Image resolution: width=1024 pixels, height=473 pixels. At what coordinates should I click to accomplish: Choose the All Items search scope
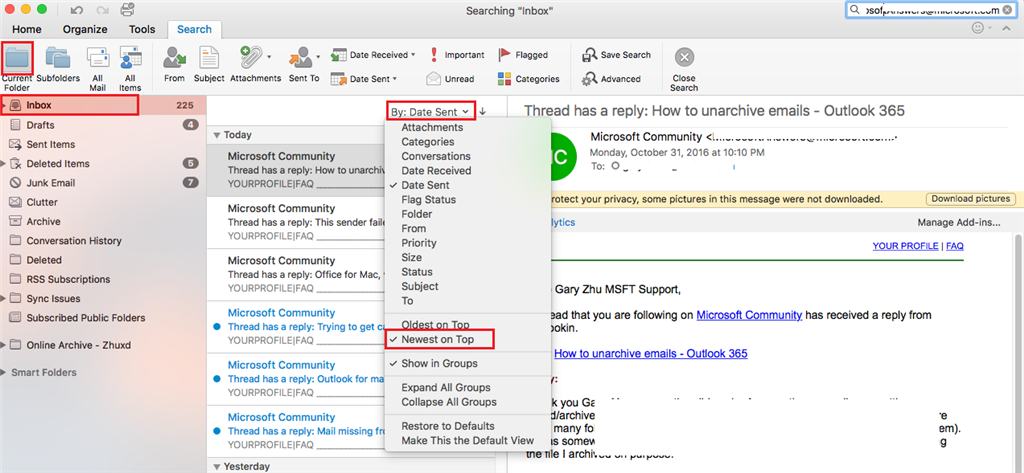130,67
